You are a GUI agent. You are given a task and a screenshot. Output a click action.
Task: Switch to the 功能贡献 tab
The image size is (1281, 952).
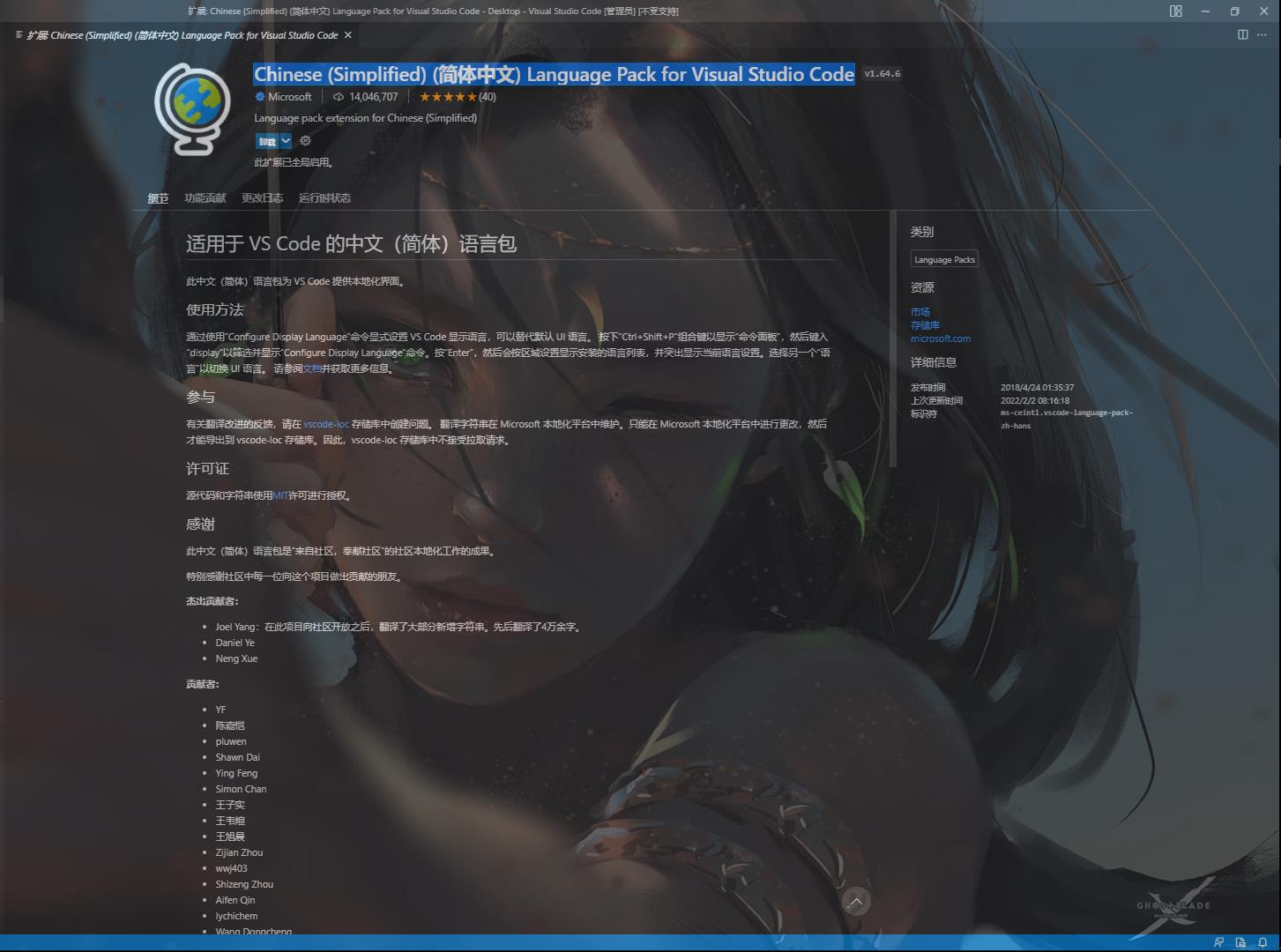(x=205, y=198)
